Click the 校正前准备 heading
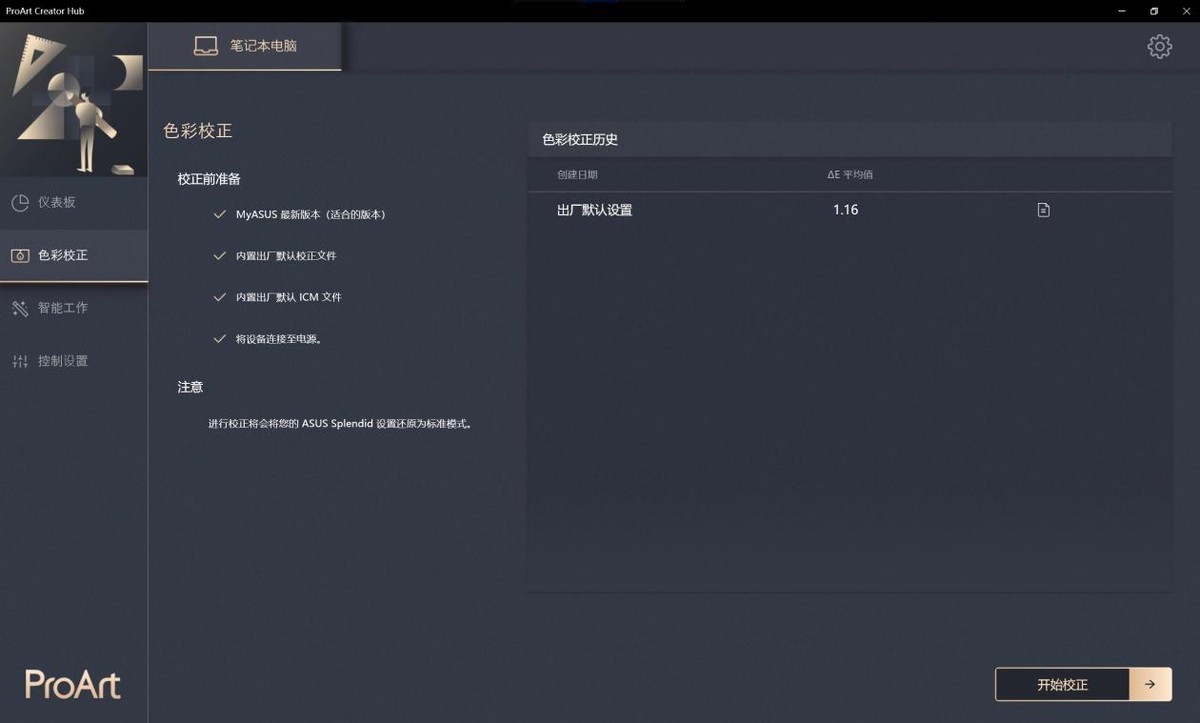The image size is (1200, 723). pos(209,179)
